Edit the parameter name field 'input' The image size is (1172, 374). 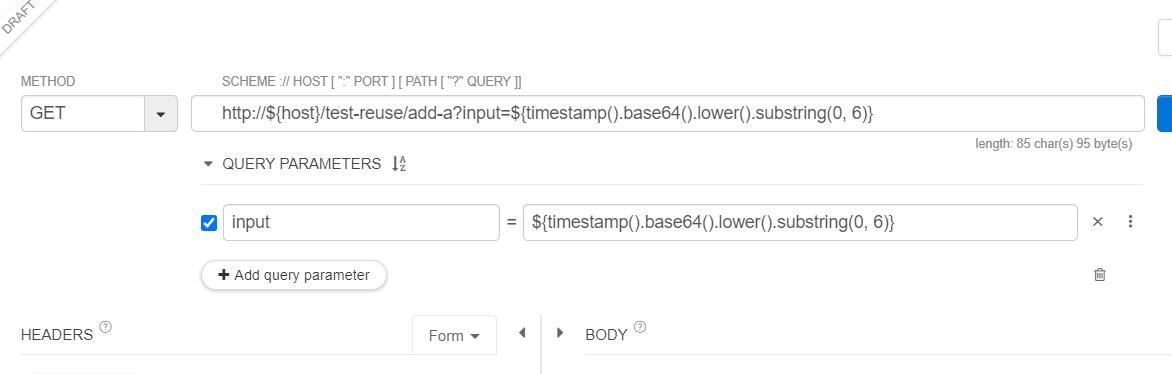click(361, 222)
